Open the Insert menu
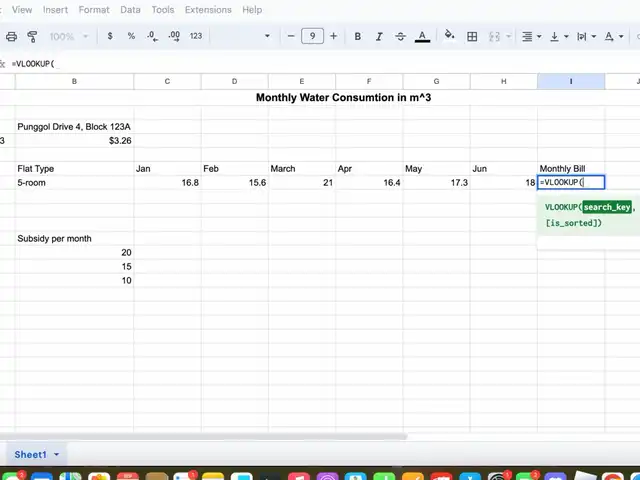 56,10
